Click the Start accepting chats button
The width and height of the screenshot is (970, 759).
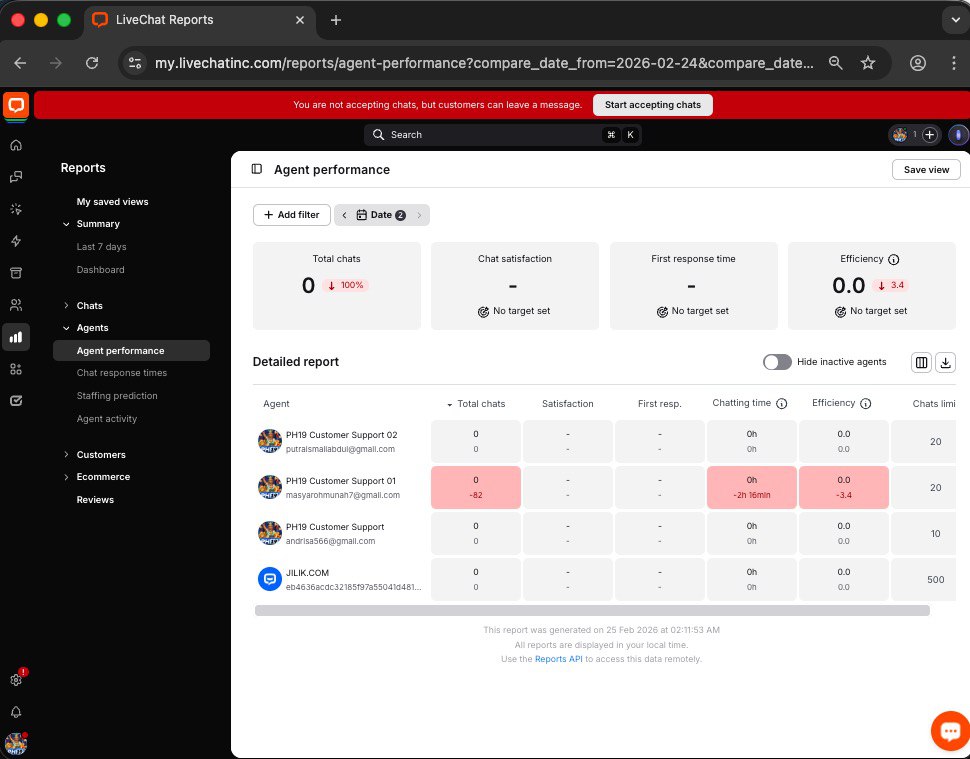652,105
